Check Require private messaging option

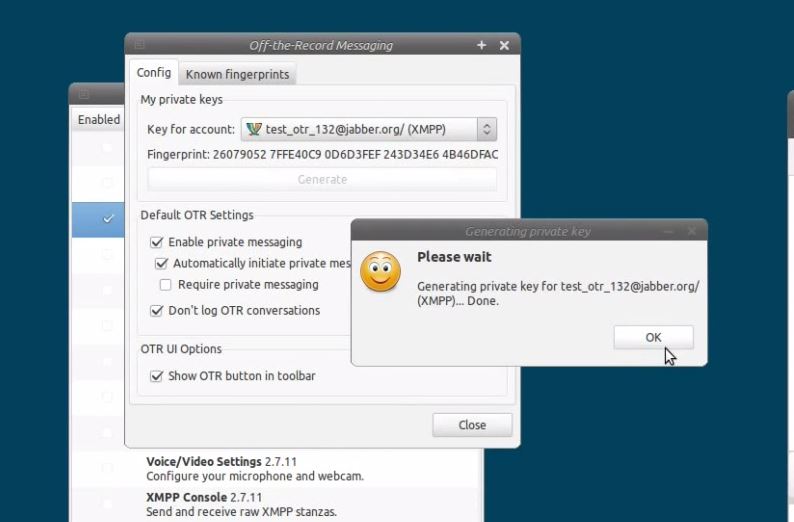pos(166,285)
